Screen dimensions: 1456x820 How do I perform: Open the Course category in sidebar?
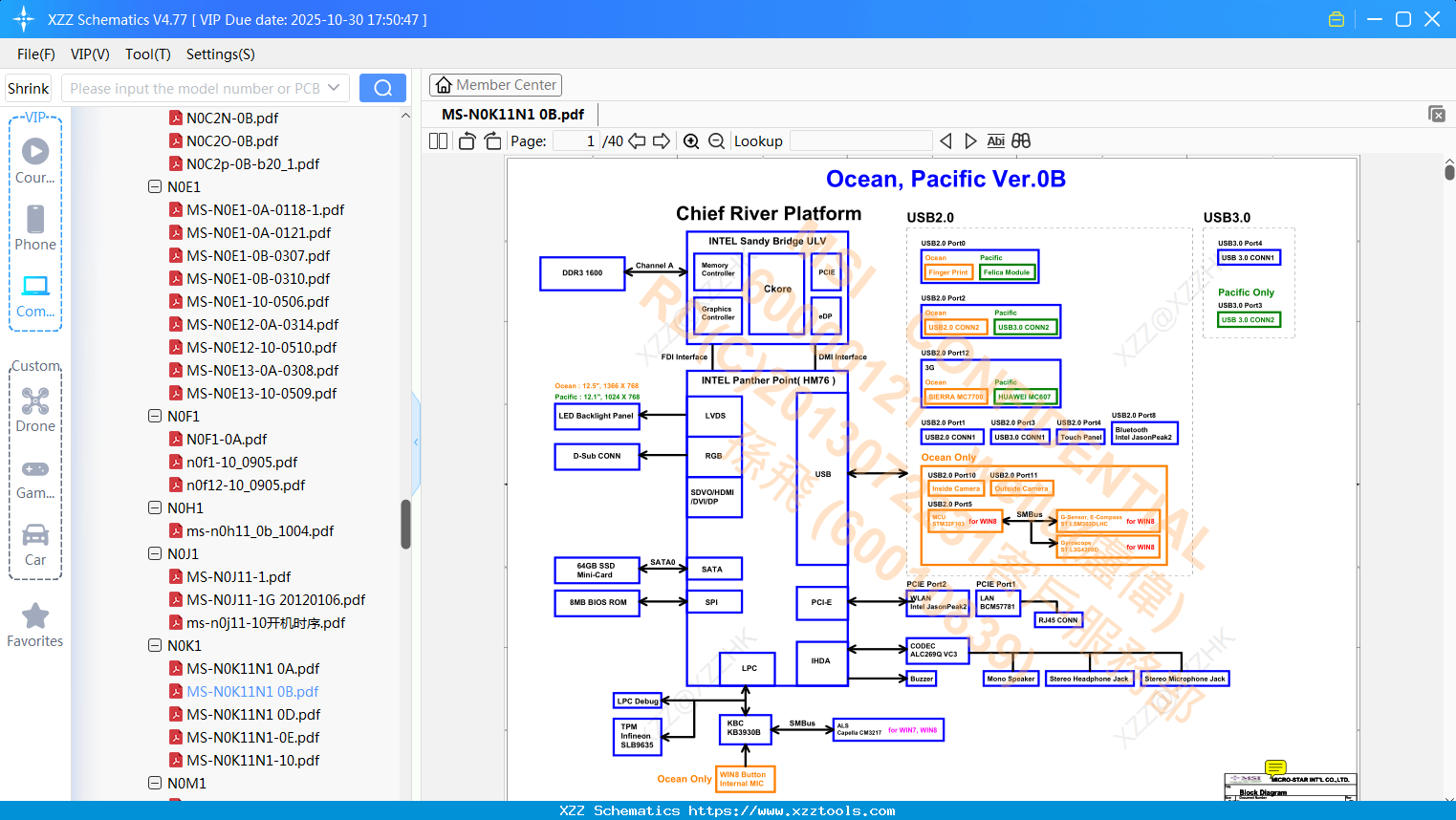pos(35,162)
